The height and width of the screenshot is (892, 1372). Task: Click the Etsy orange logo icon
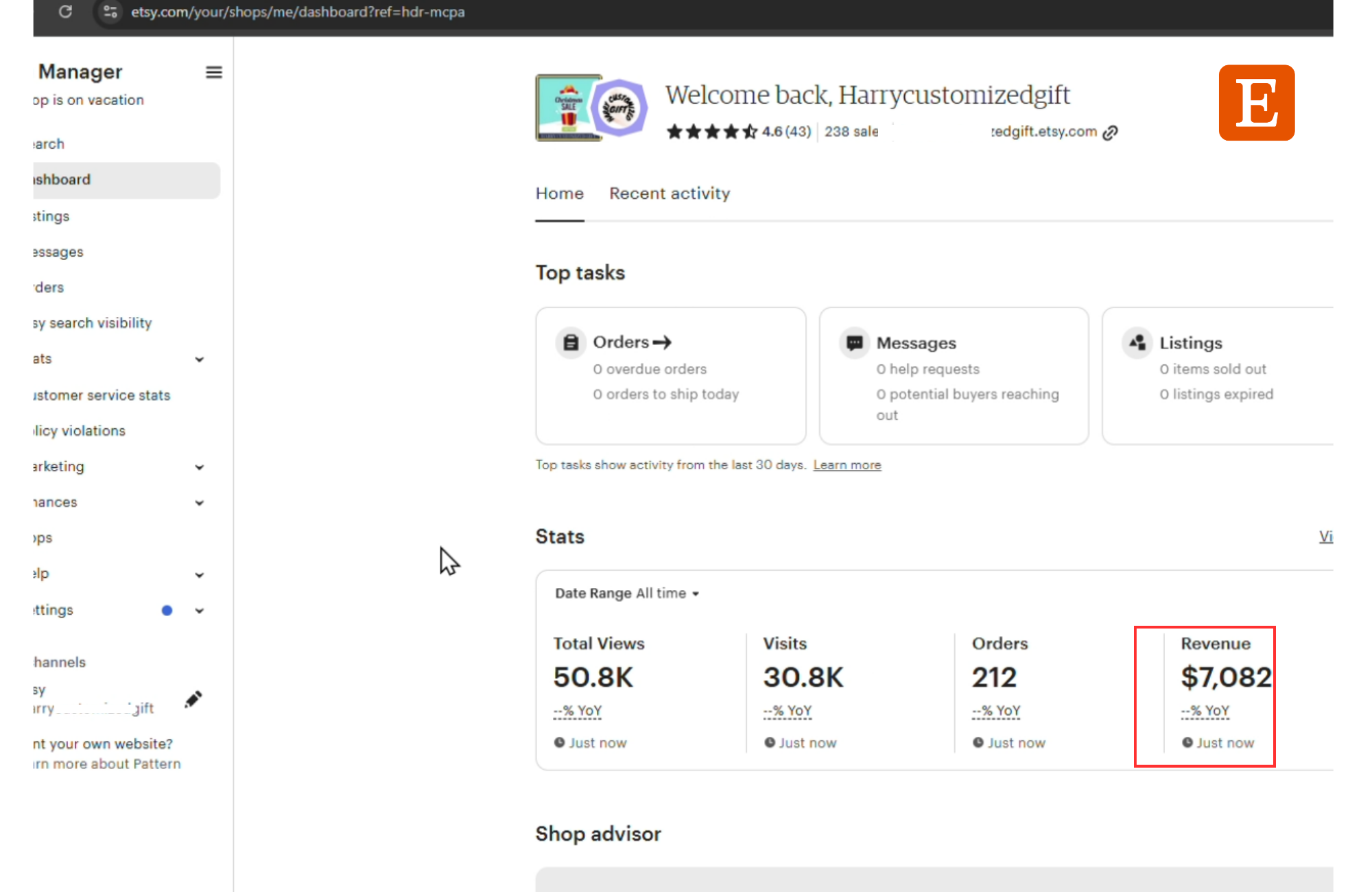tap(1257, 103)
